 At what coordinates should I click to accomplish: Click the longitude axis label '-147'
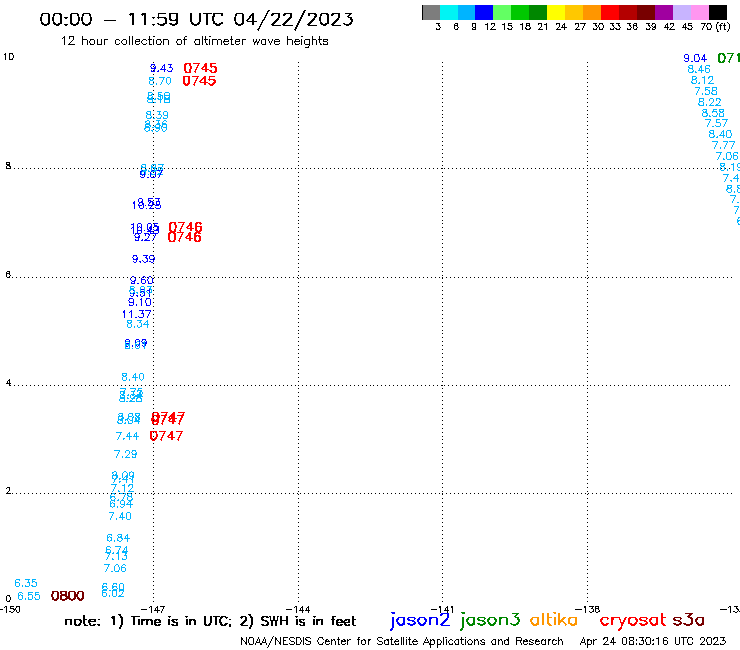tap(153, 609)
